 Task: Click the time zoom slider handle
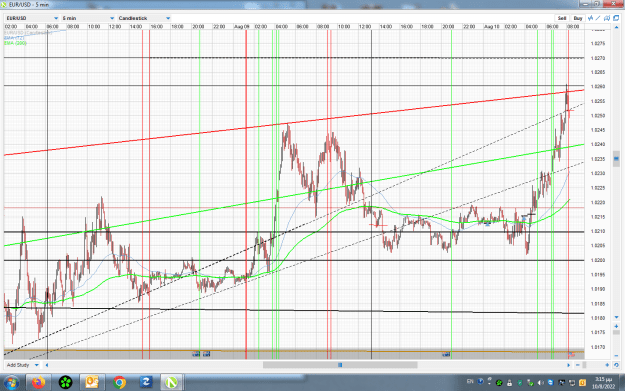pos(584,365)
